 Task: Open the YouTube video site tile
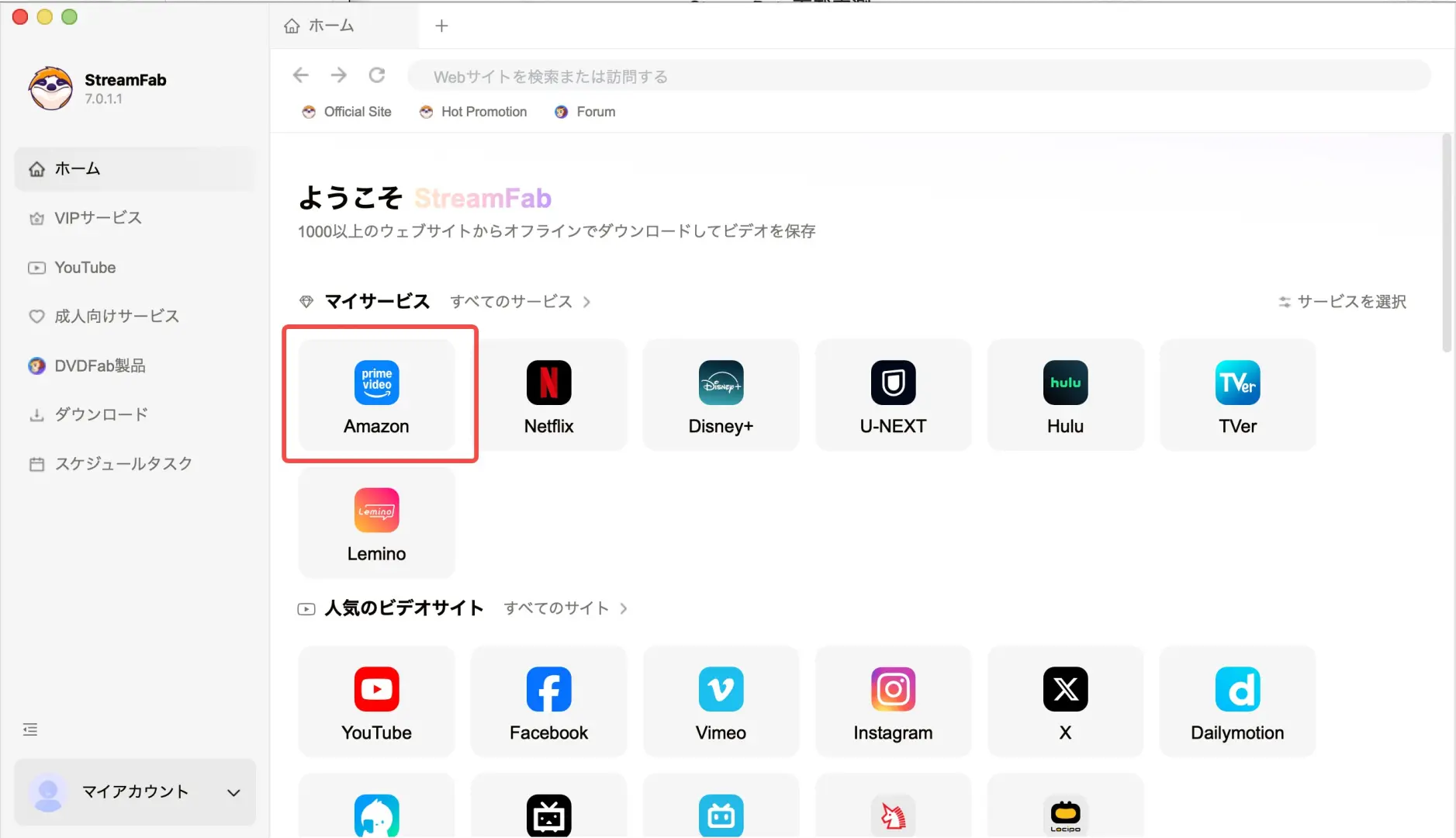coord(376,701)
